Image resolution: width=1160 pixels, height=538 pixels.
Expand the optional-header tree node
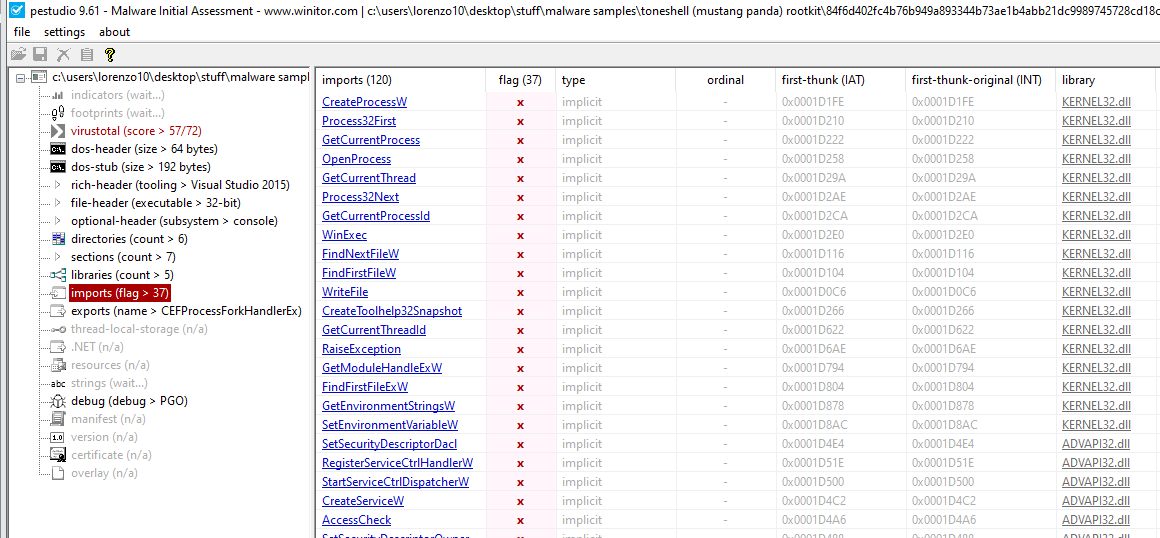click(58, 221)
